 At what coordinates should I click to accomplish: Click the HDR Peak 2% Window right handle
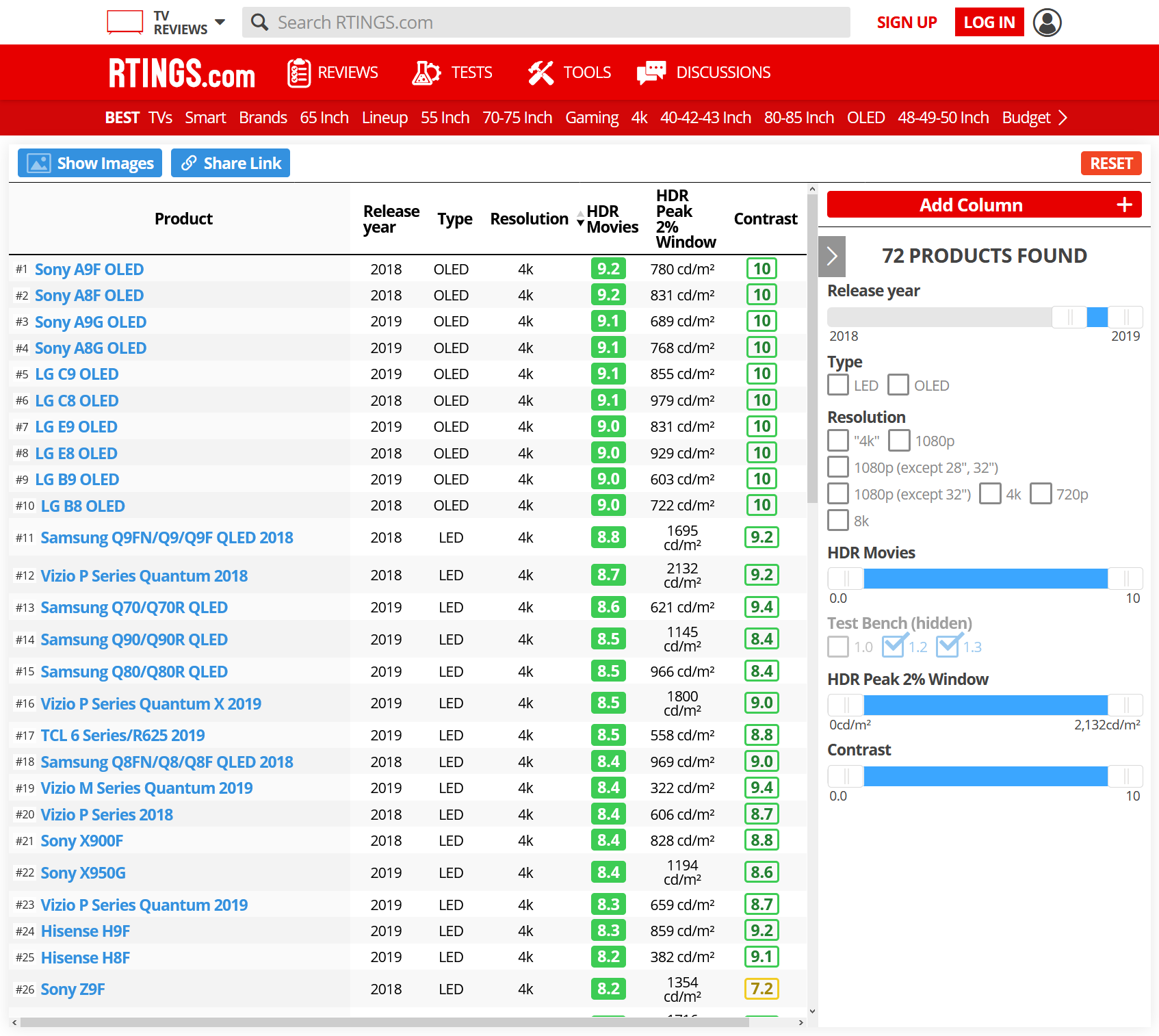[x=1125, y=705]
